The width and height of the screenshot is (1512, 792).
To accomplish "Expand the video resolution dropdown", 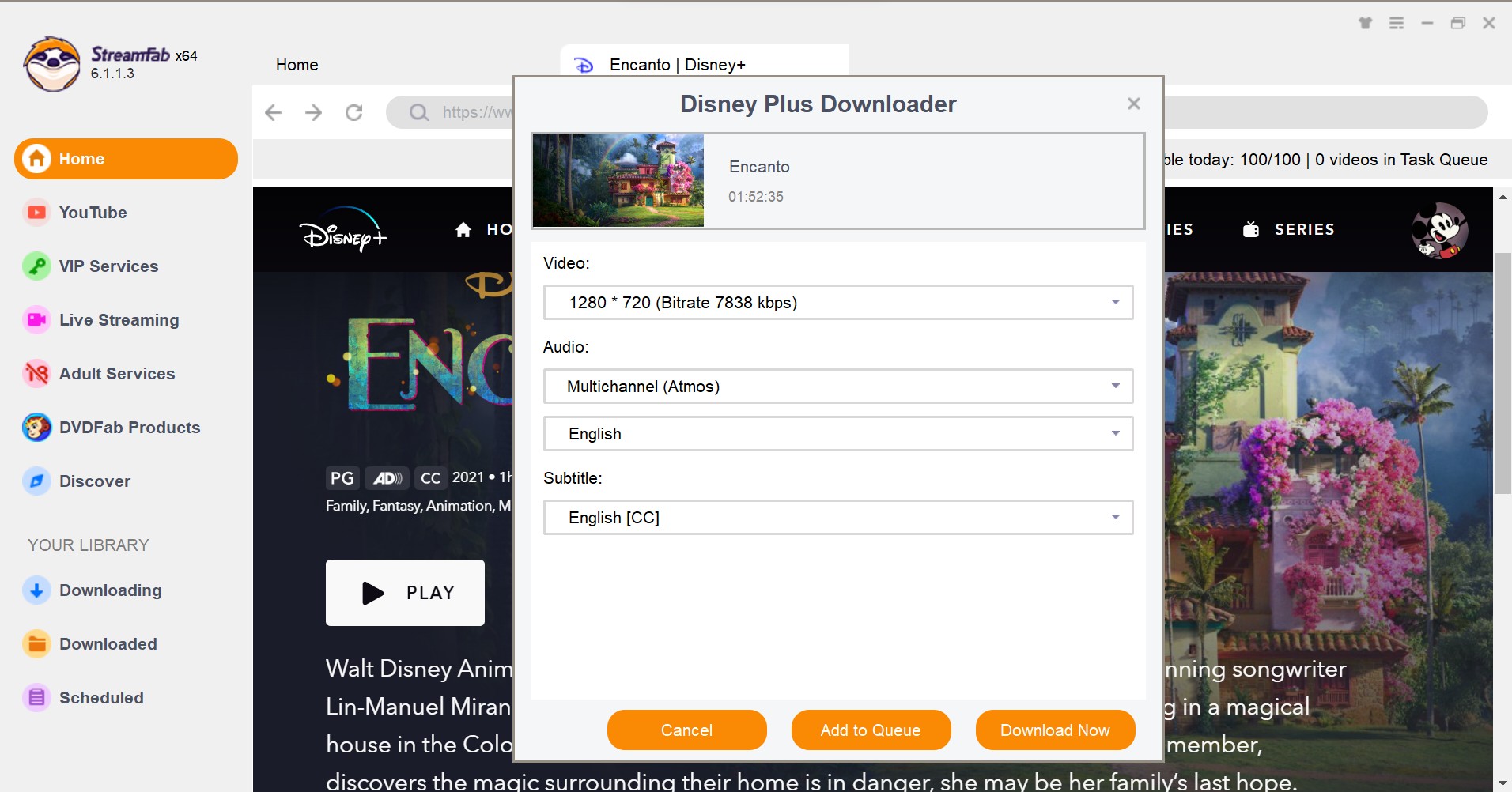I will point(838,303).
